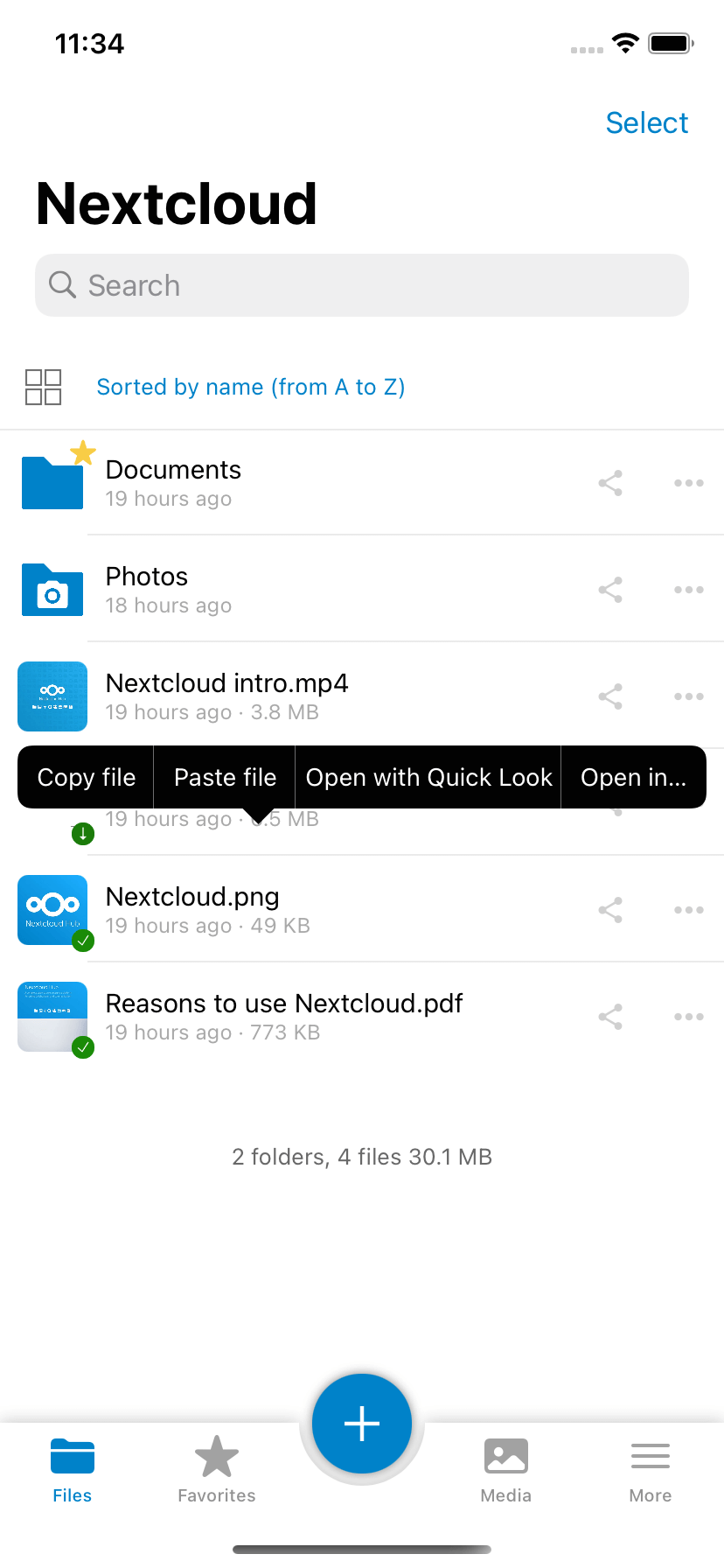Select Open with Quick Look option

tap(428, 777)
